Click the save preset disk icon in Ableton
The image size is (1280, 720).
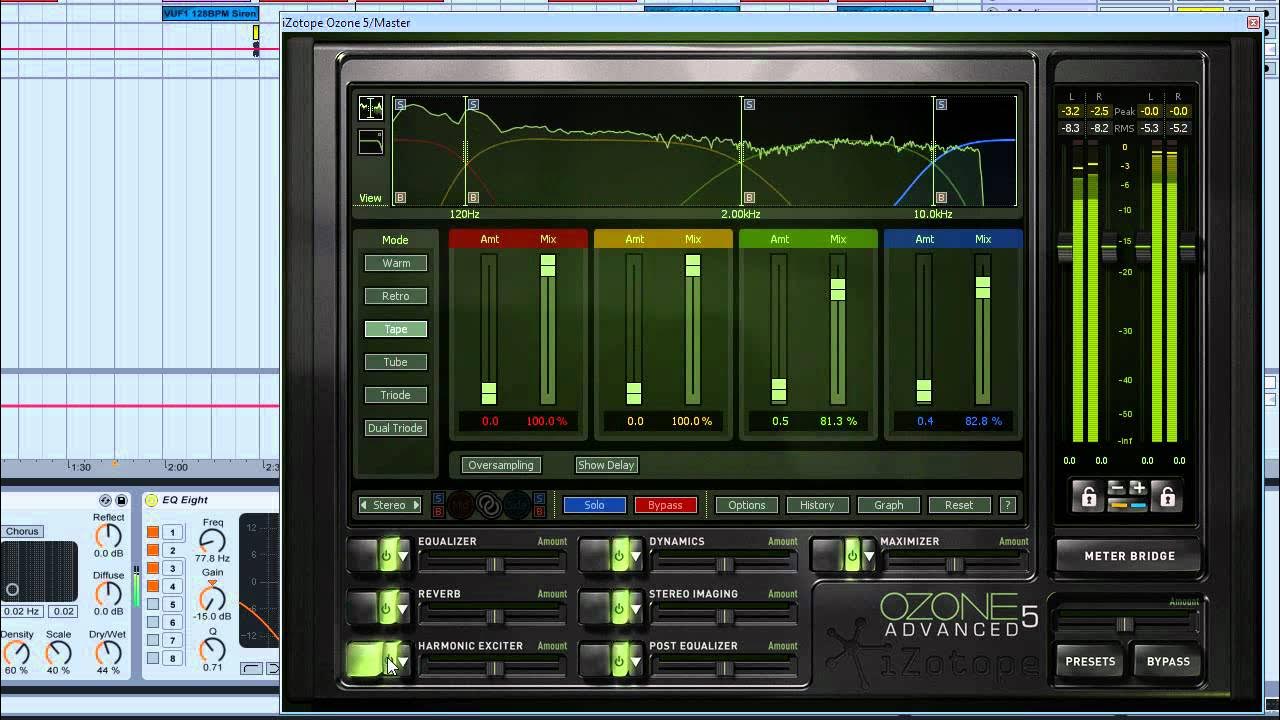click(x=122, y=500)
